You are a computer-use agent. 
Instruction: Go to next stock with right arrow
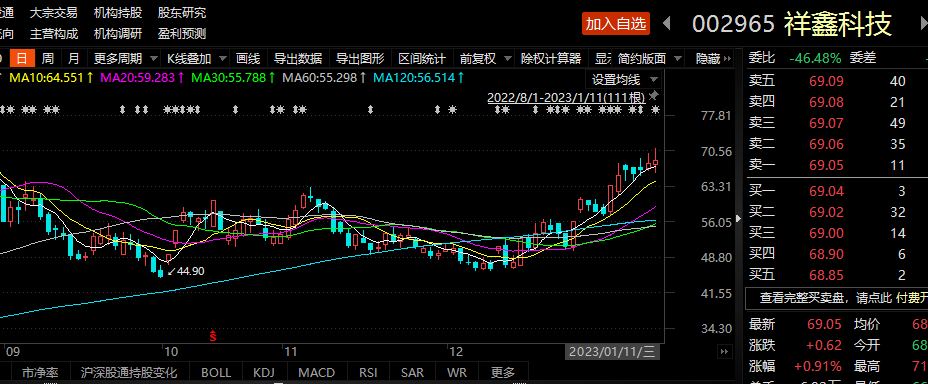coord(920,24)
